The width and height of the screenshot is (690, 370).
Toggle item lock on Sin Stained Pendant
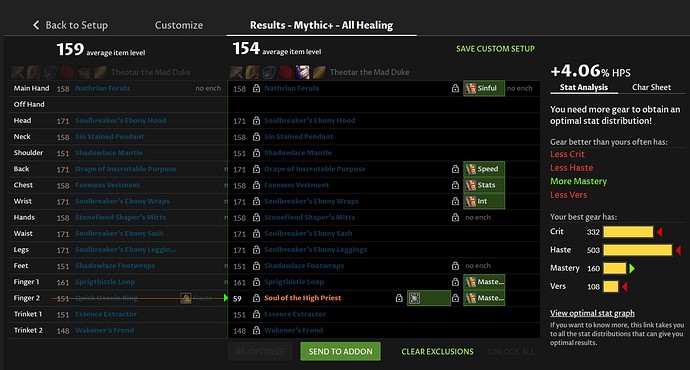click(256, 137)
